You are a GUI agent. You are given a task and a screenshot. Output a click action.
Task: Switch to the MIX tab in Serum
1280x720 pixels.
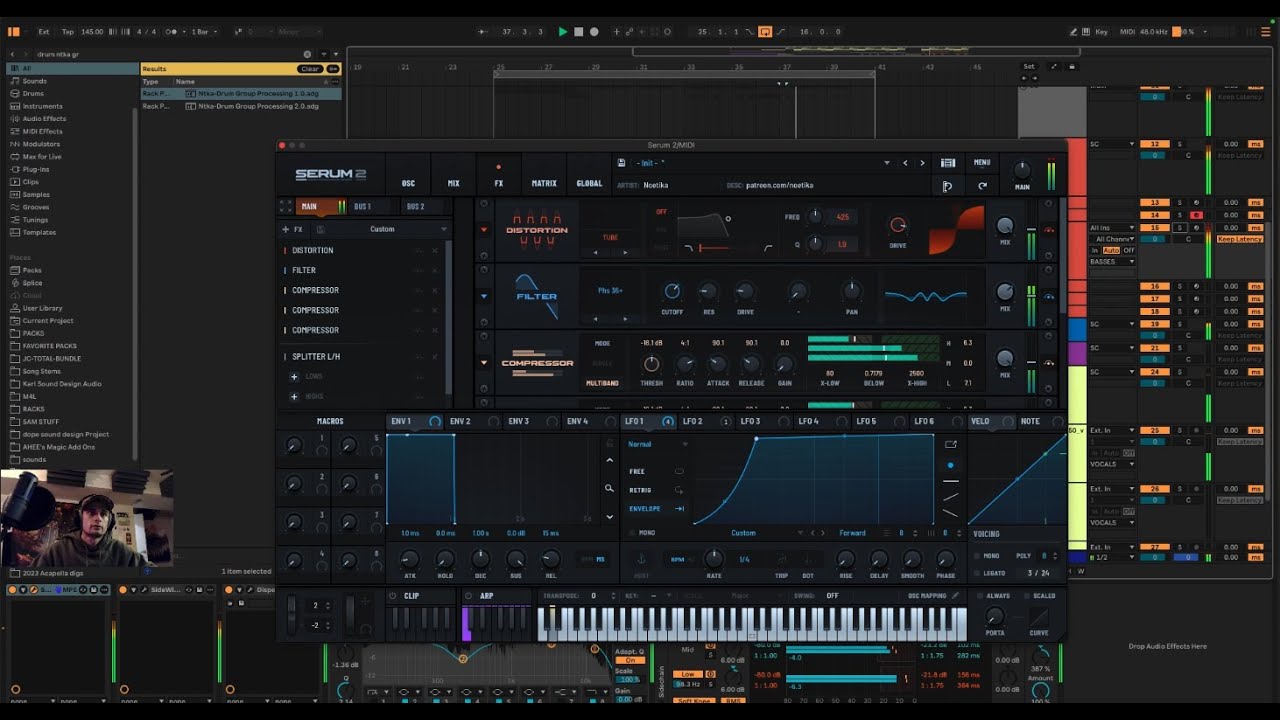pyautogui.click(x=453, y=183)
